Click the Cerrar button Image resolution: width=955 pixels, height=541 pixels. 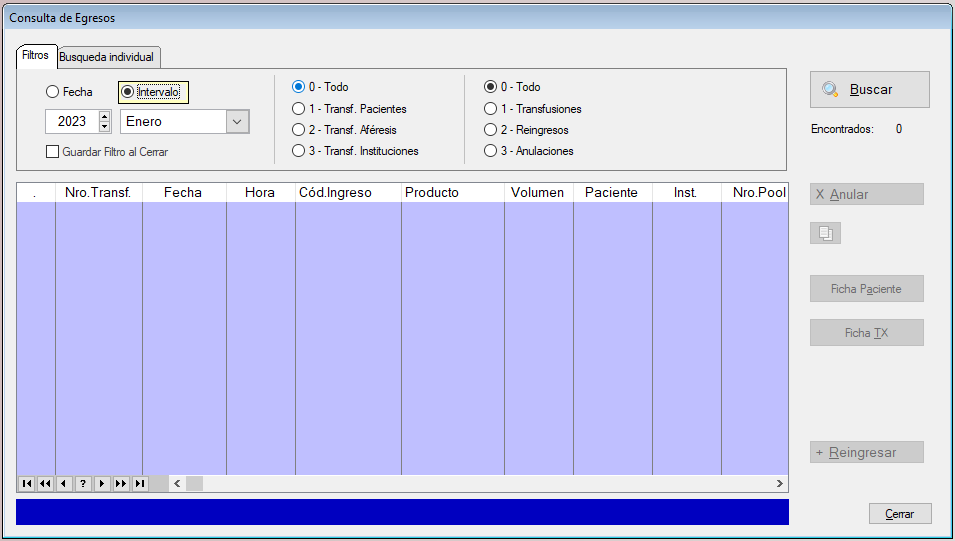pyautogui.click(x=900, y=513)
